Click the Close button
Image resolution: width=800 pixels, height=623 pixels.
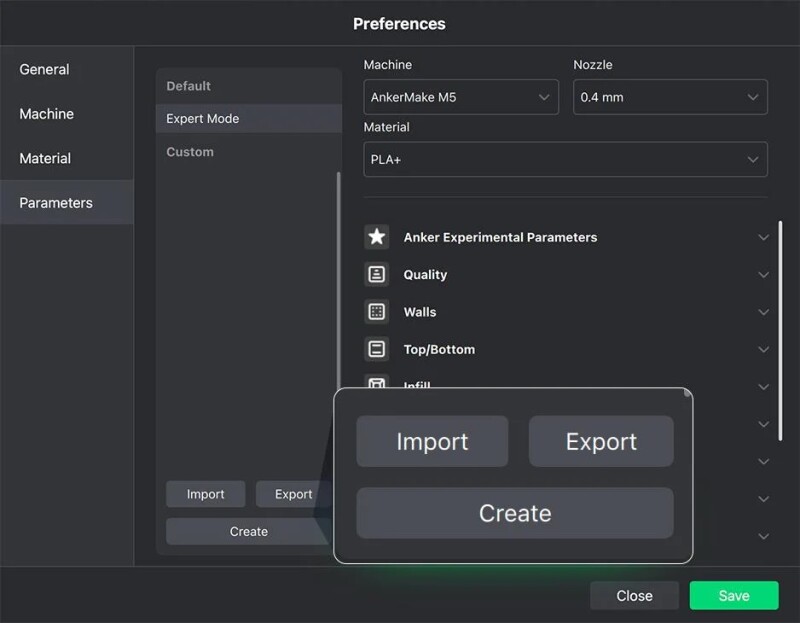pyautogui.click(x=634, y=595)
